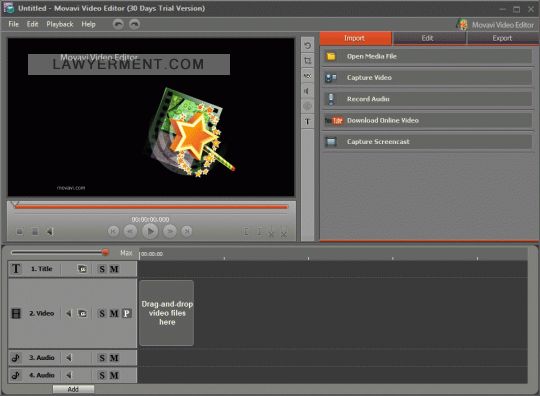Click the speaker icon on the 3. Audio track
Image resolution: width=540 pixels, height=396 pixels.
(x=69, y=358)
